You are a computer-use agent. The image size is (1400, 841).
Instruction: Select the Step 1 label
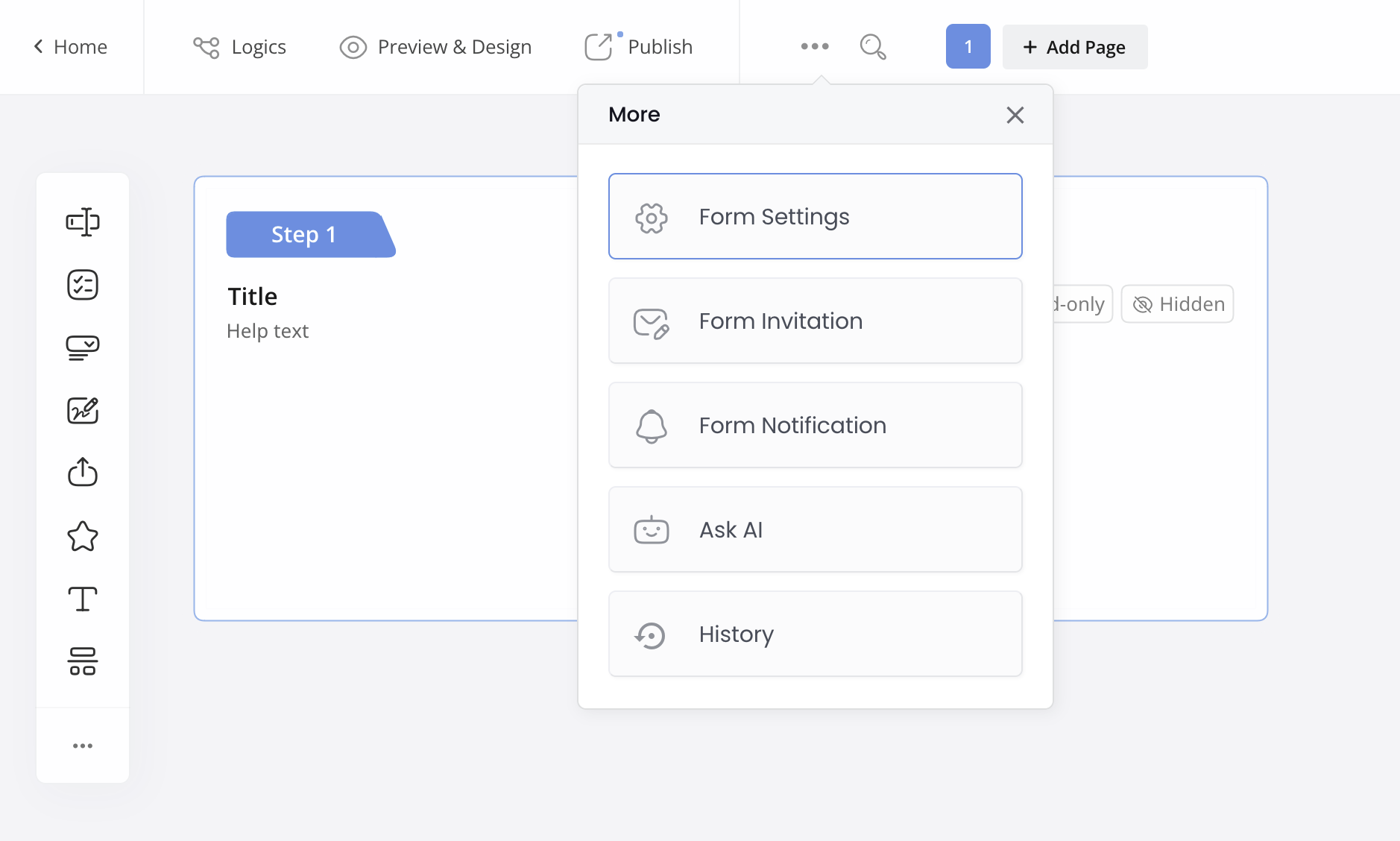pyautogui.click(x=311, y=234)
